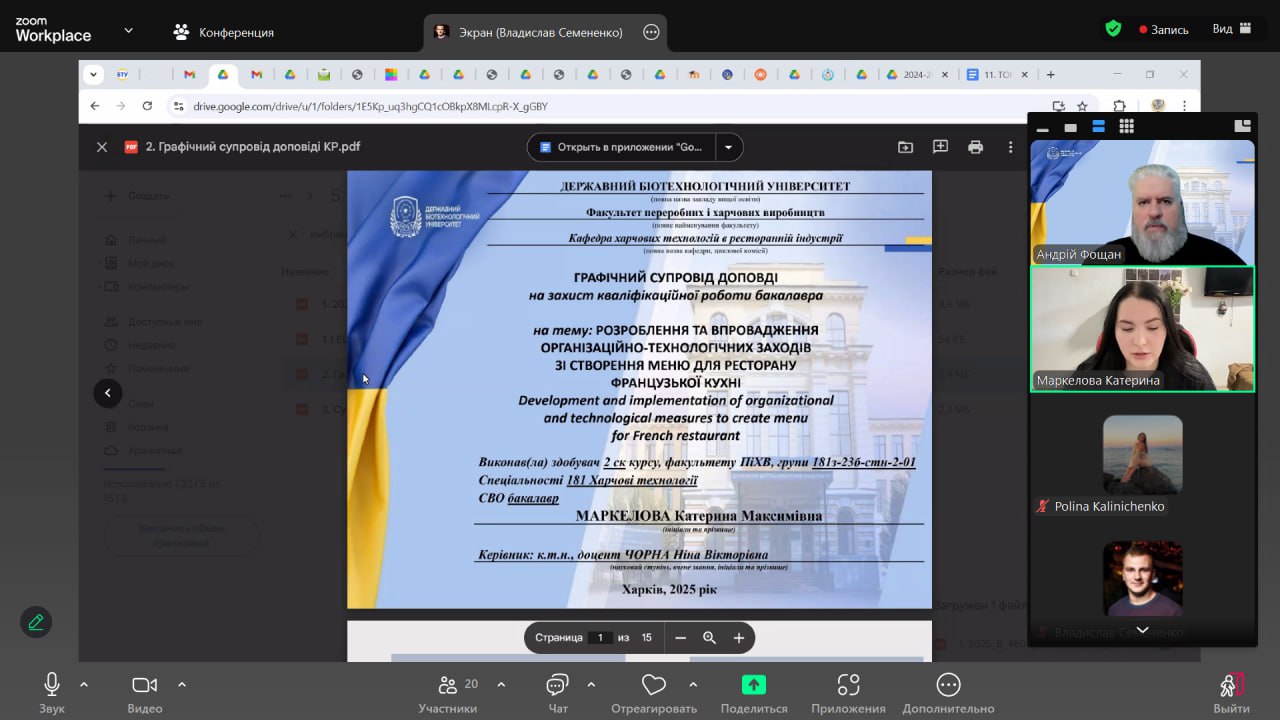
Task: Open the Вид view layout menu
Action: point(1232,29)
